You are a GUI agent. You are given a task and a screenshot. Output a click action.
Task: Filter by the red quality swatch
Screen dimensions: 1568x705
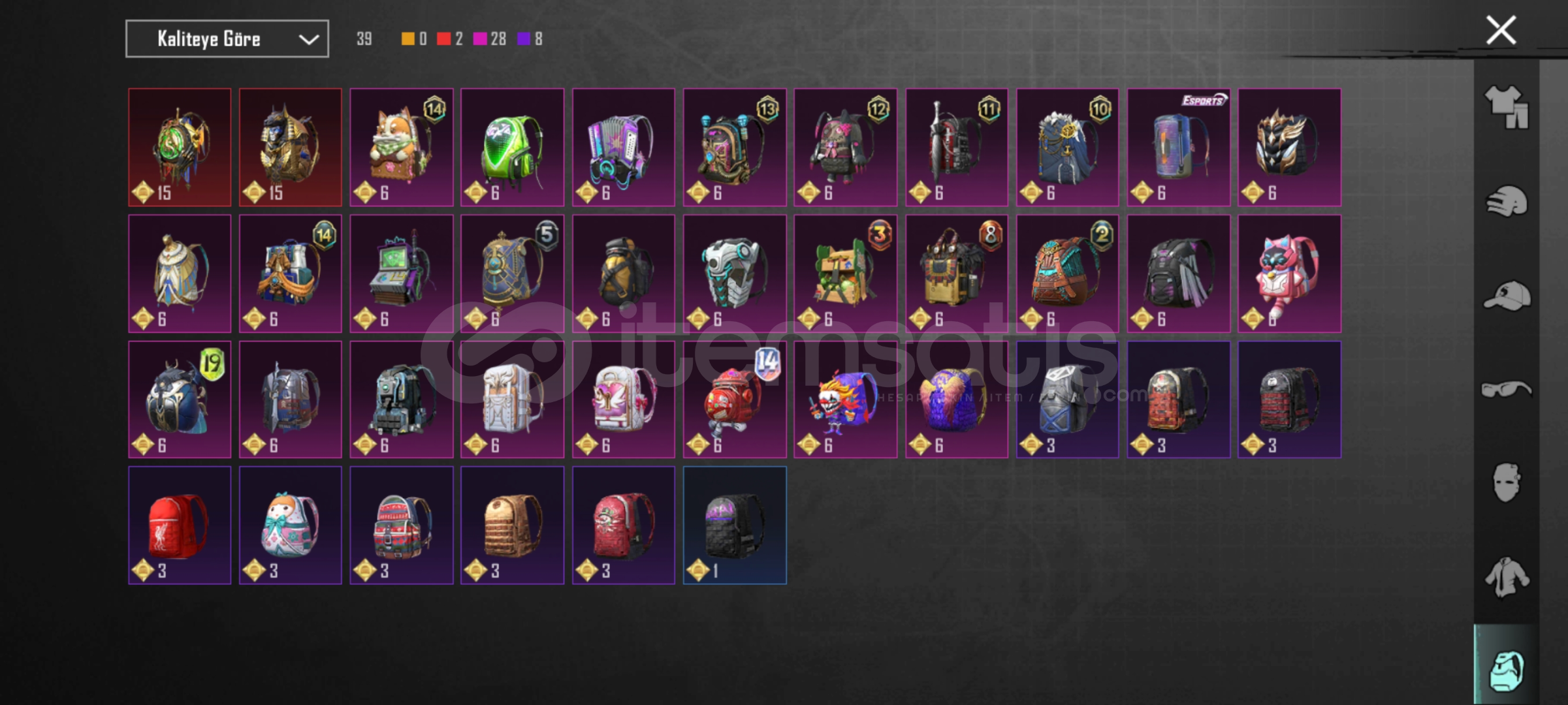point(443,39)
